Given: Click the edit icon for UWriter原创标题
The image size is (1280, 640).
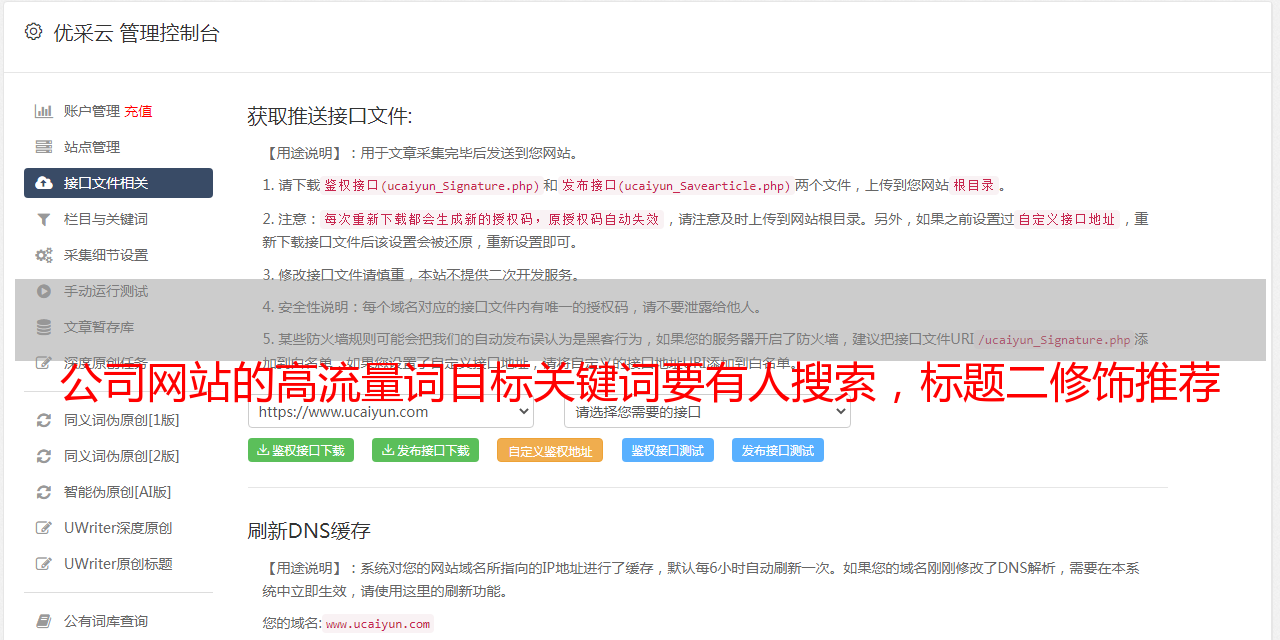Looking at the screenshot, I should pos(44,564).
